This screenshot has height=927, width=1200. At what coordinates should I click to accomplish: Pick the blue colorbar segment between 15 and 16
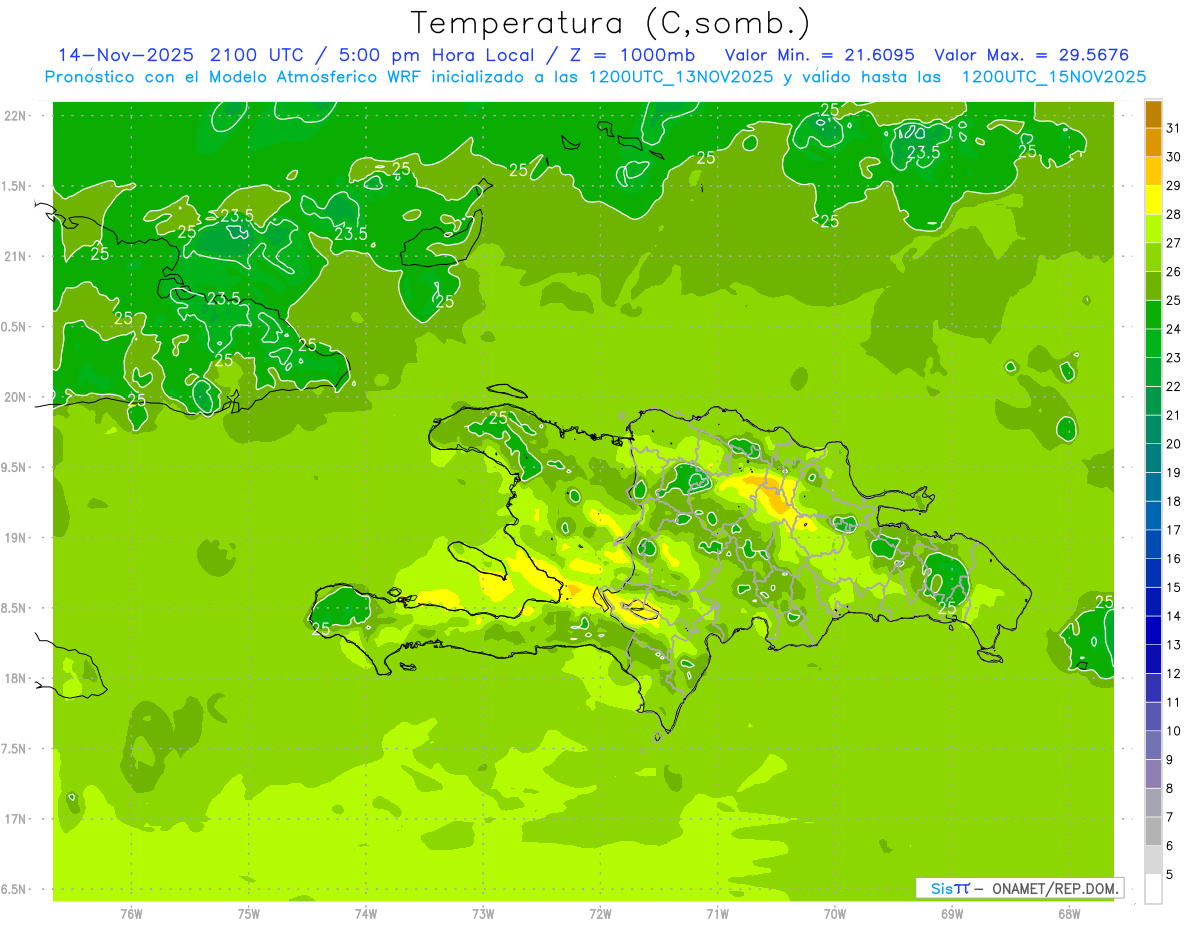coord(1153,573)
